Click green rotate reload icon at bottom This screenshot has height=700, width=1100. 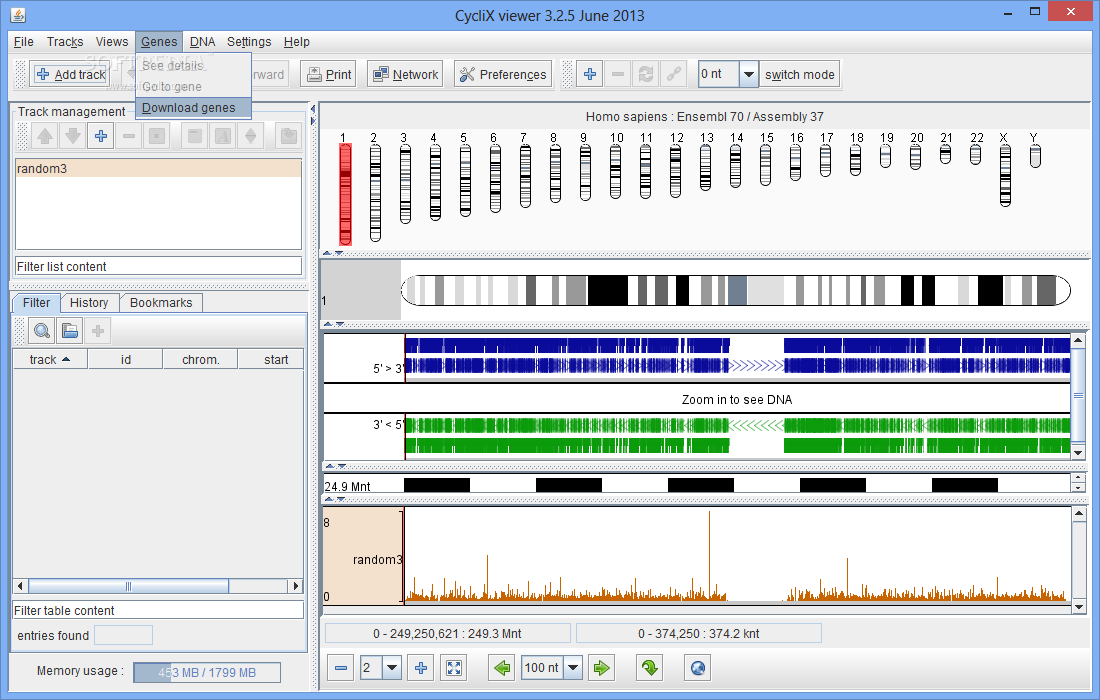(650, 668)
